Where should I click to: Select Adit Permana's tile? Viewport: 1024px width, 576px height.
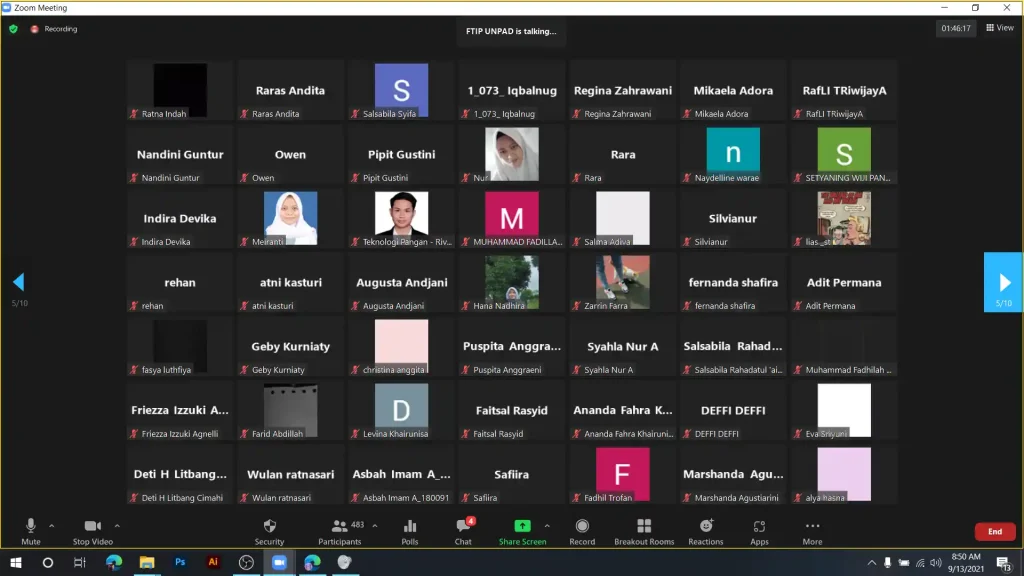(x=844, y=282)
